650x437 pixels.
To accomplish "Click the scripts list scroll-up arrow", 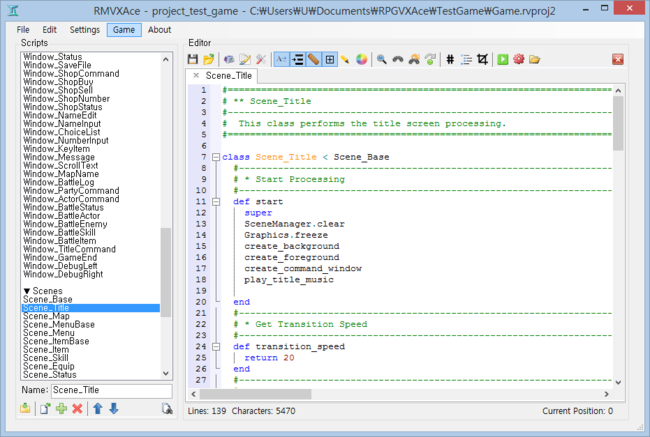I will click(166, 59).
